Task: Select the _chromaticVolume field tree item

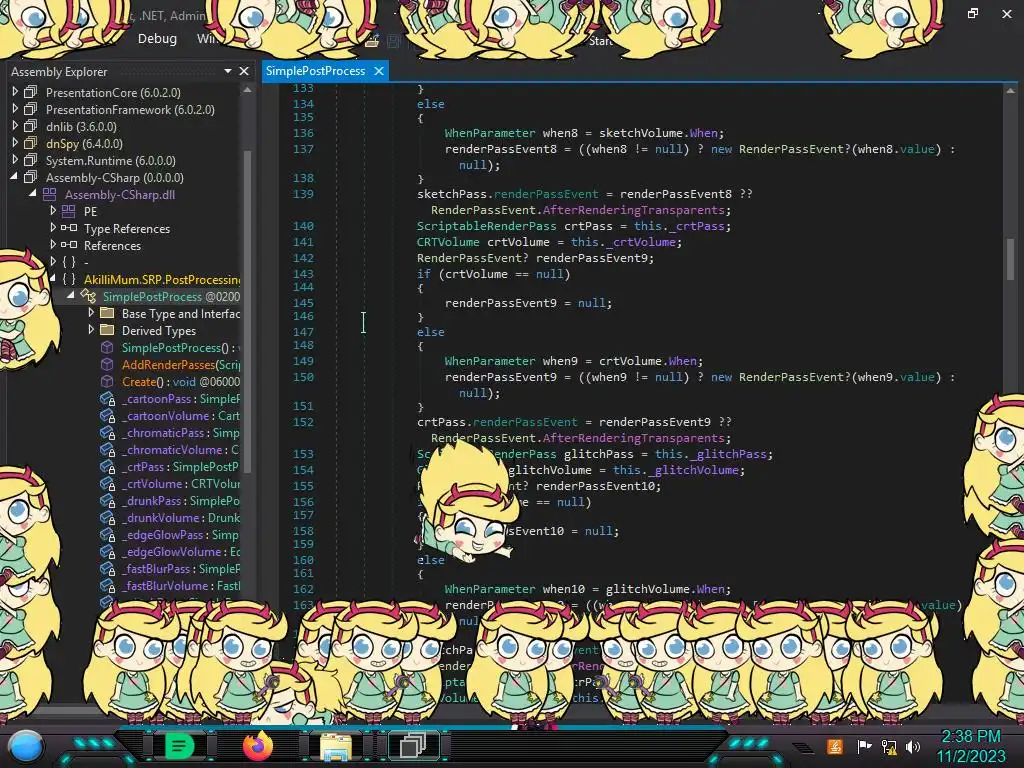Action: pos(181,449)
